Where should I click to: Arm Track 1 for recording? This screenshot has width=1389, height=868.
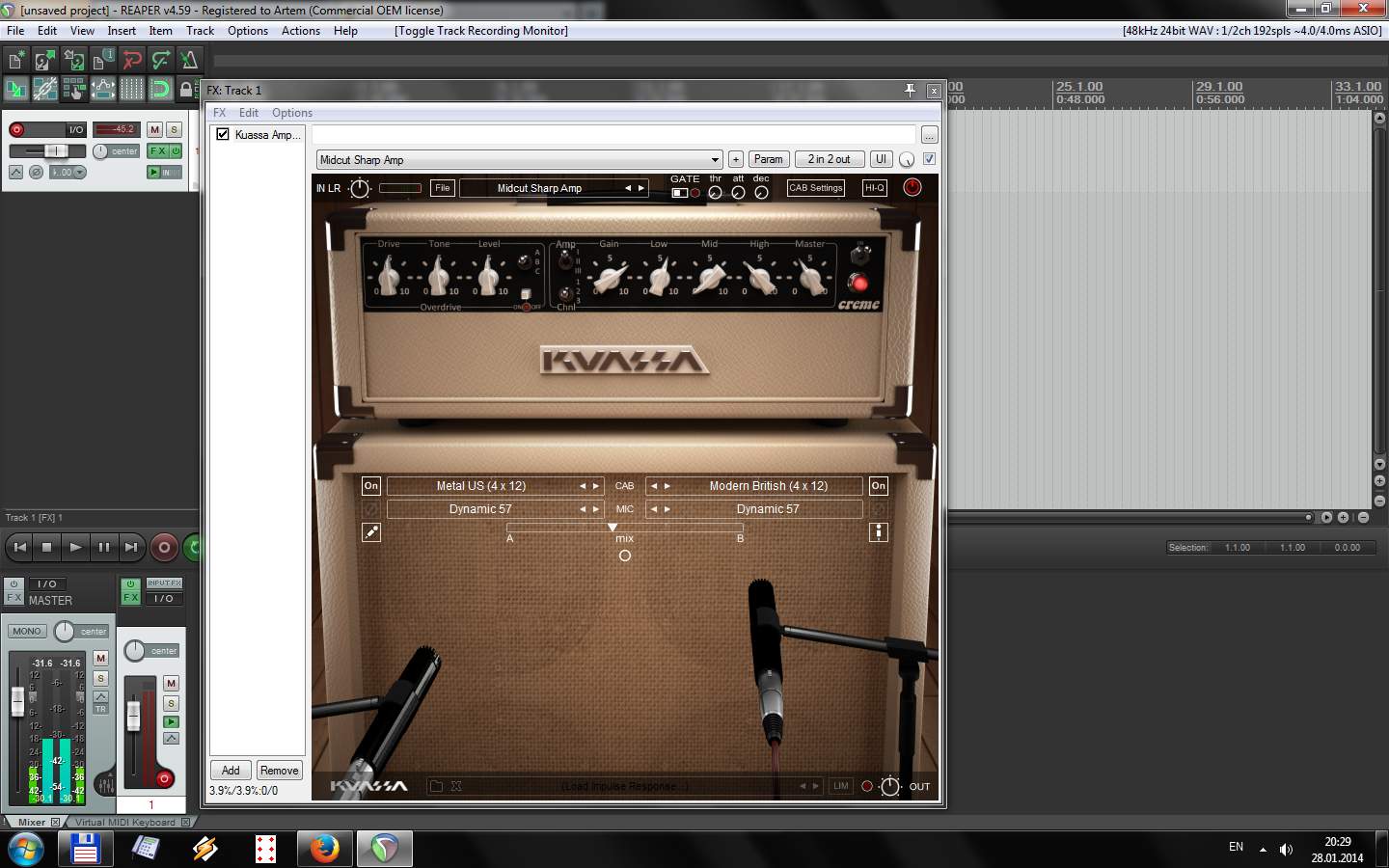(16, 129)
